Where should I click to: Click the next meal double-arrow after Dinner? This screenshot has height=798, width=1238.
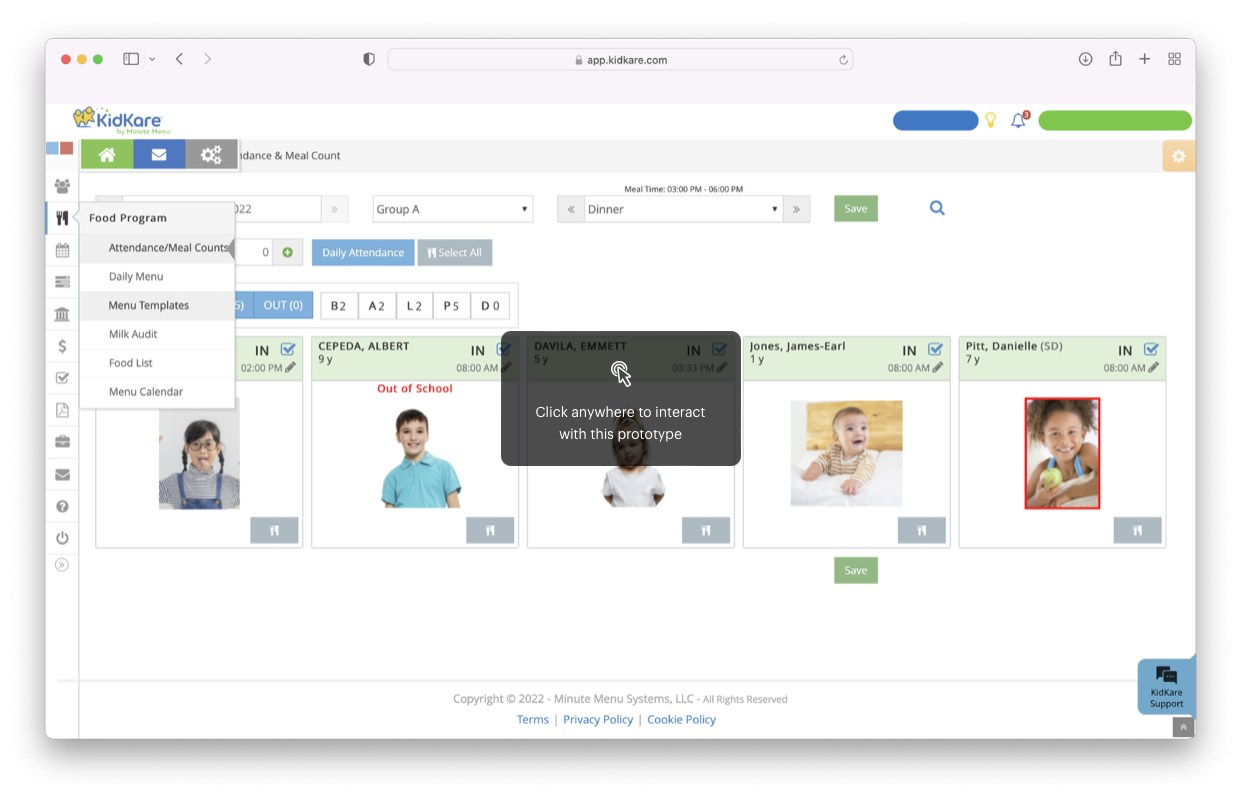click(x=796, y=209)
